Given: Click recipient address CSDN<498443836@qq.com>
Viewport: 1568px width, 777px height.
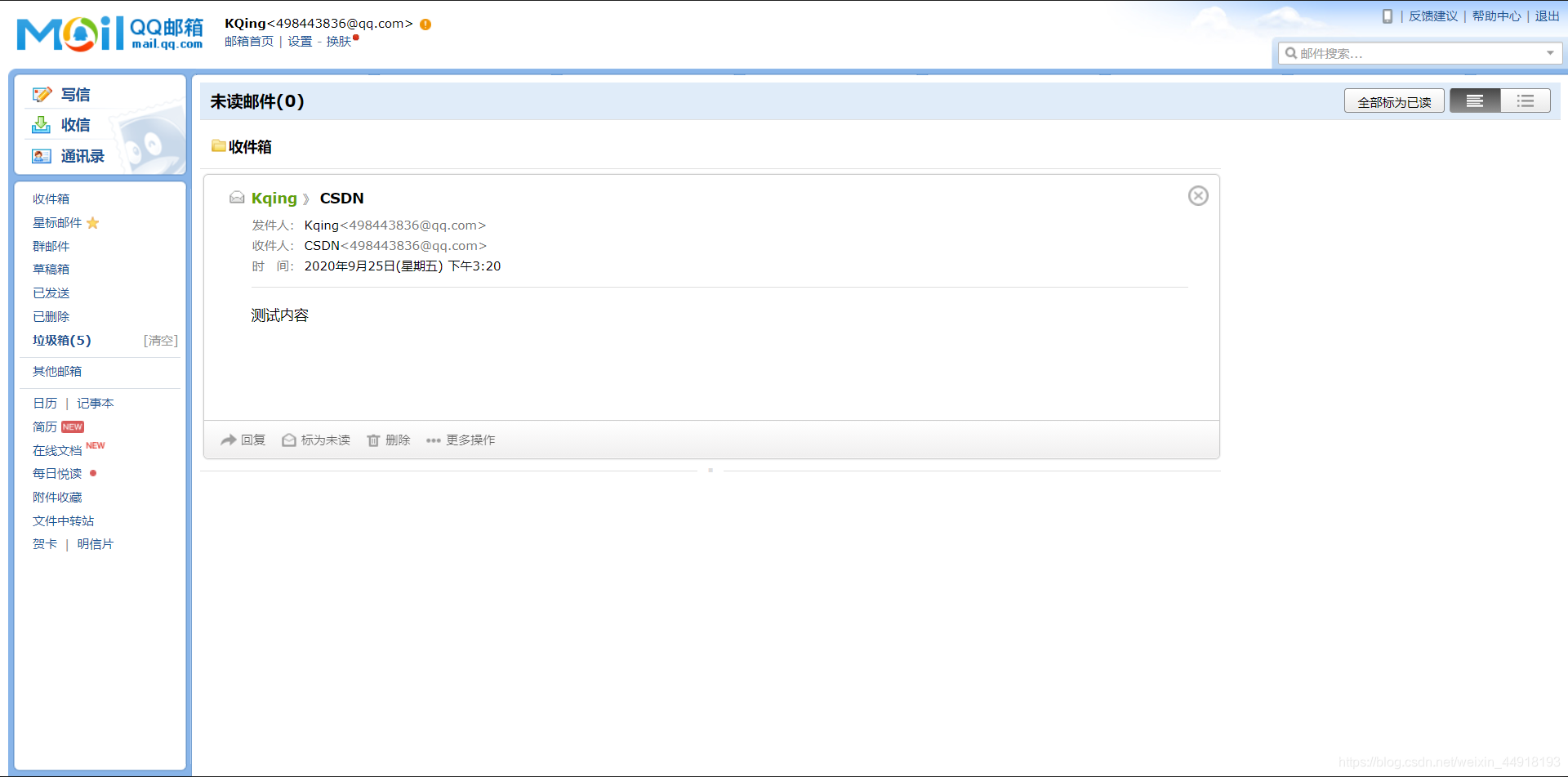Looking at the screenshot, I should [x=395, y=246].
